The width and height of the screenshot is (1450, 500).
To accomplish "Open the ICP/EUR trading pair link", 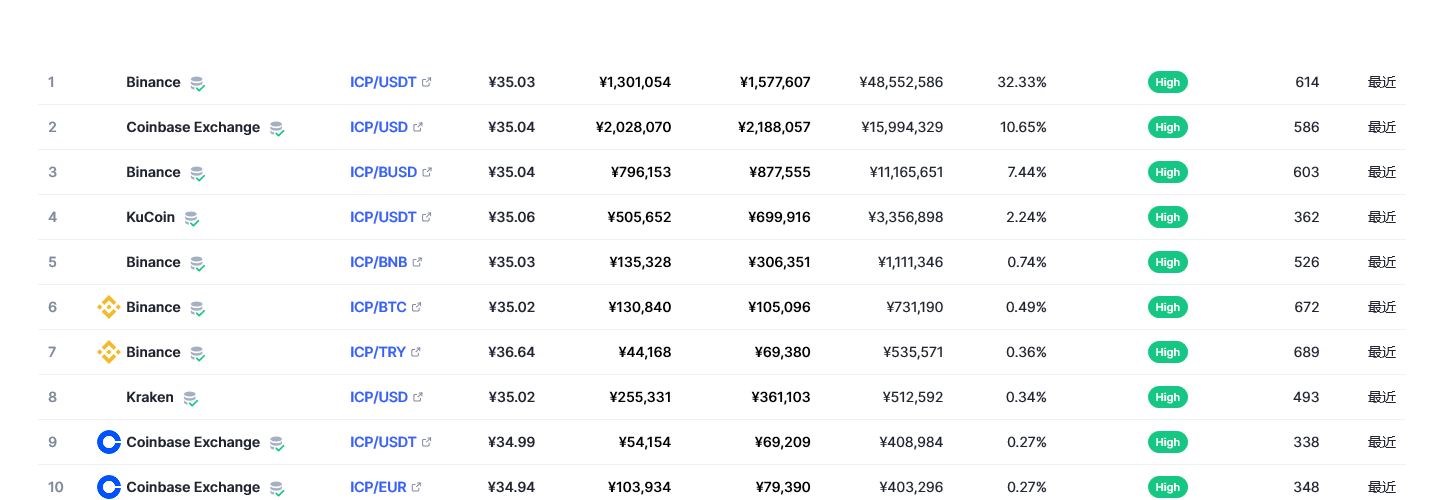I will 378,487.
